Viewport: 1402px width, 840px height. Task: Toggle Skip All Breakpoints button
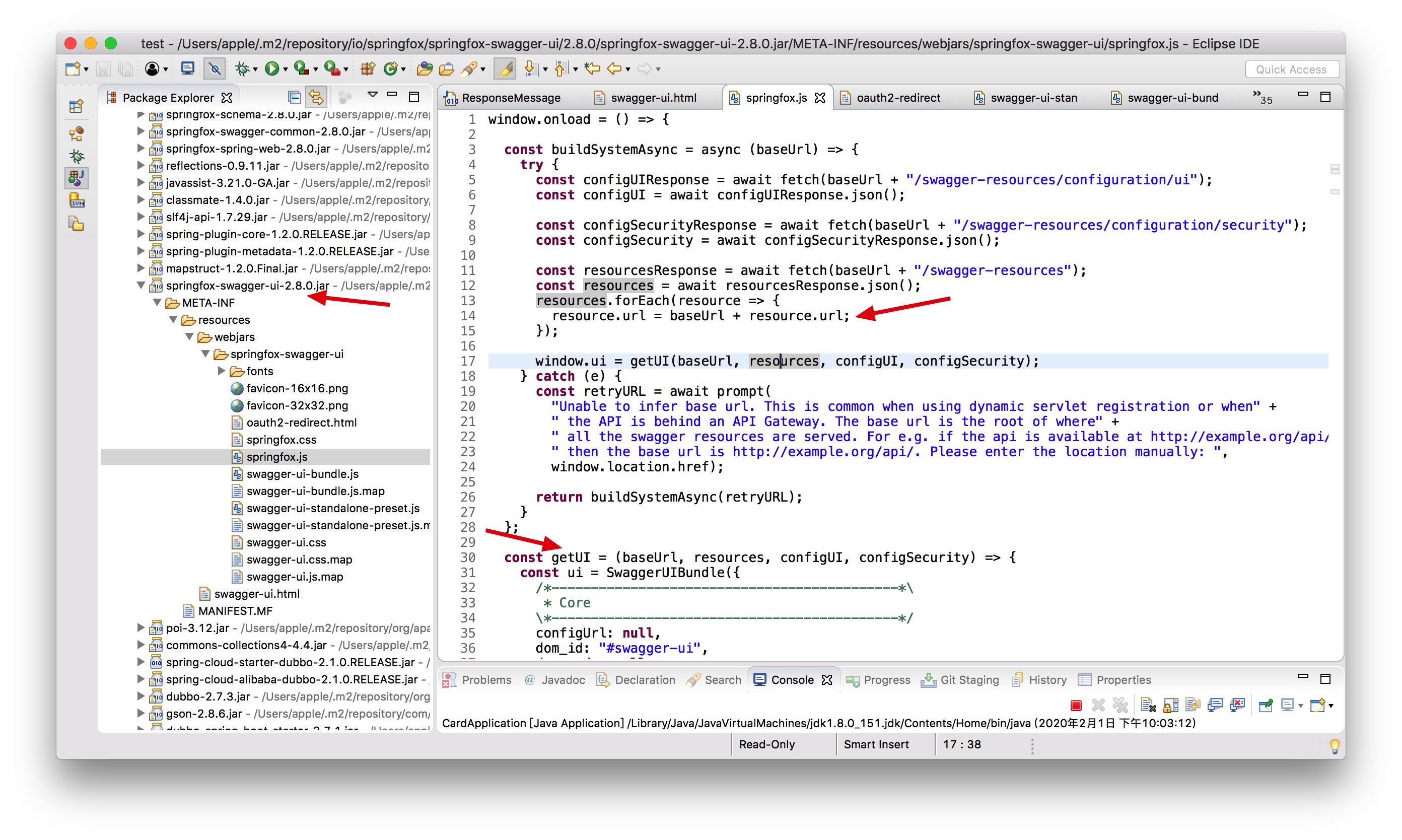(x=215, y=69)
